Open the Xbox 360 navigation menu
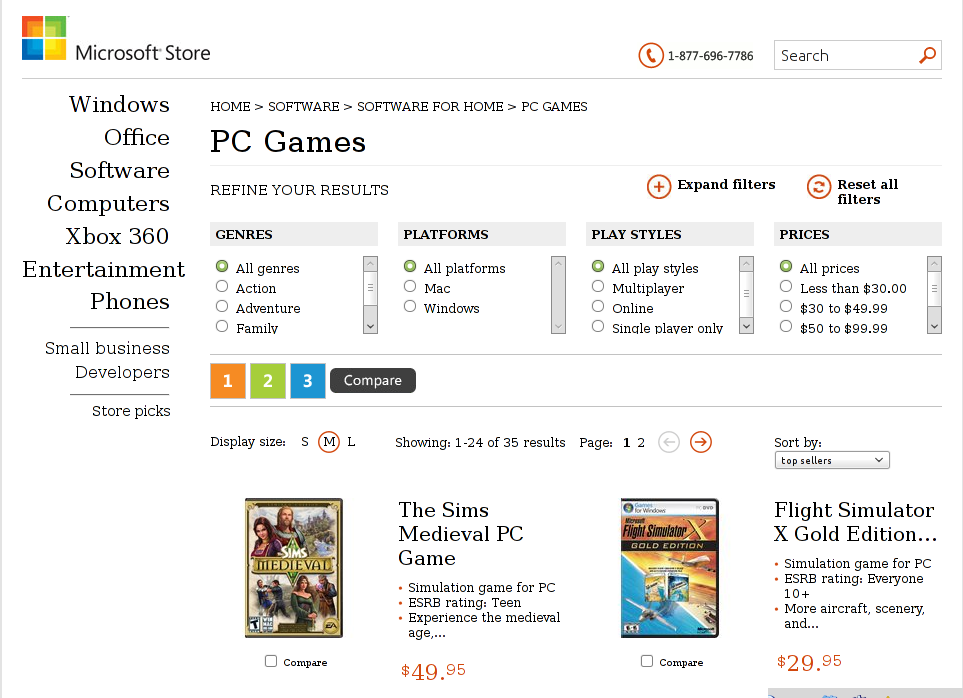 pyautogui.click(x=117, y=236)
